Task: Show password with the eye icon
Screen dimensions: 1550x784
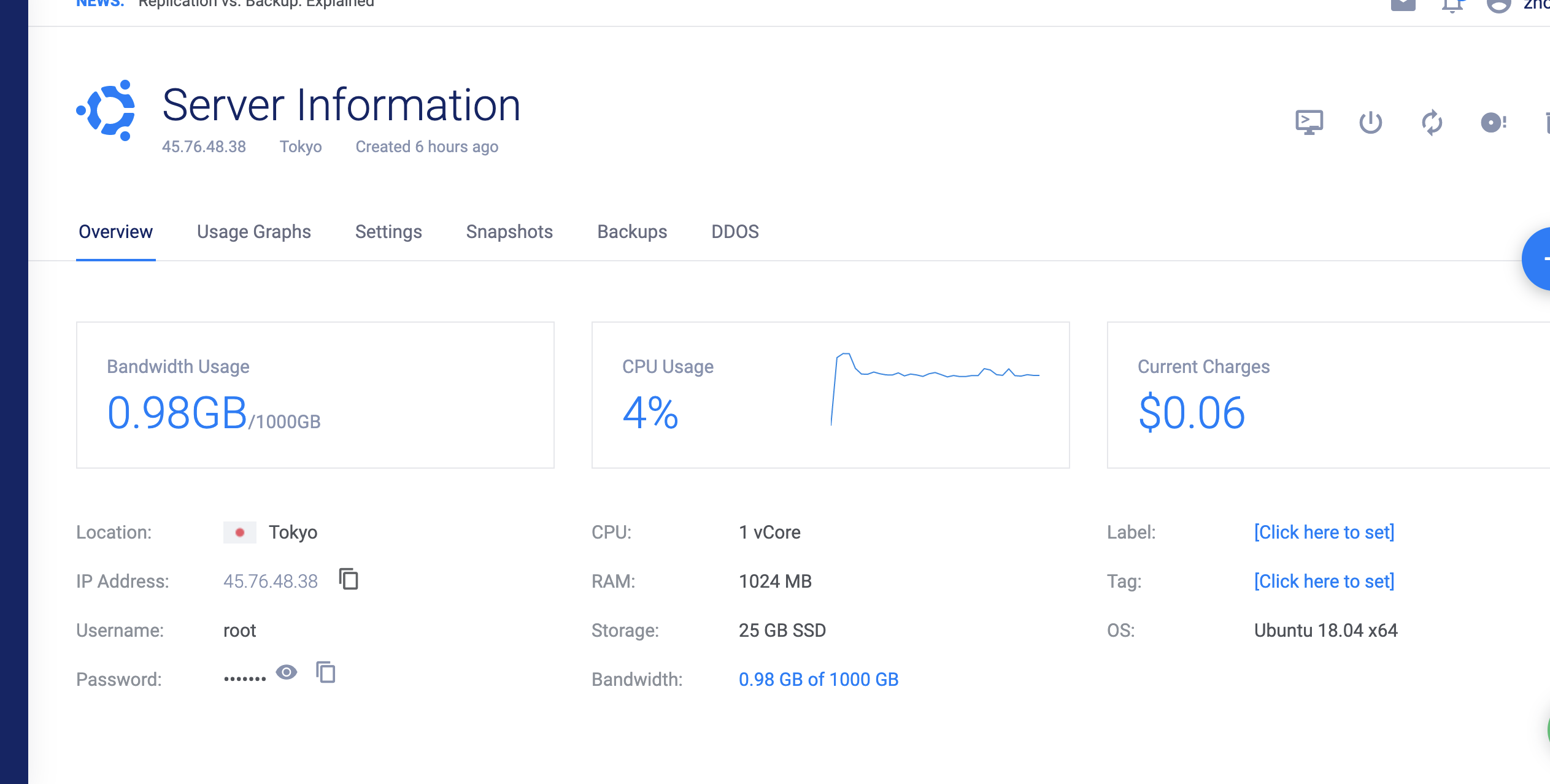Action: (287, 672)
